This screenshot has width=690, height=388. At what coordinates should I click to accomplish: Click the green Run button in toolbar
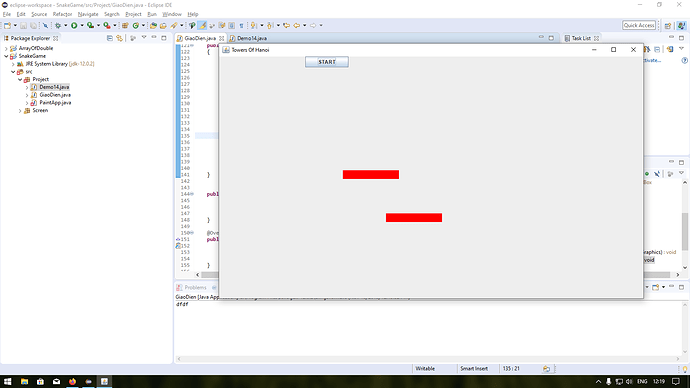tap(74, 26)
